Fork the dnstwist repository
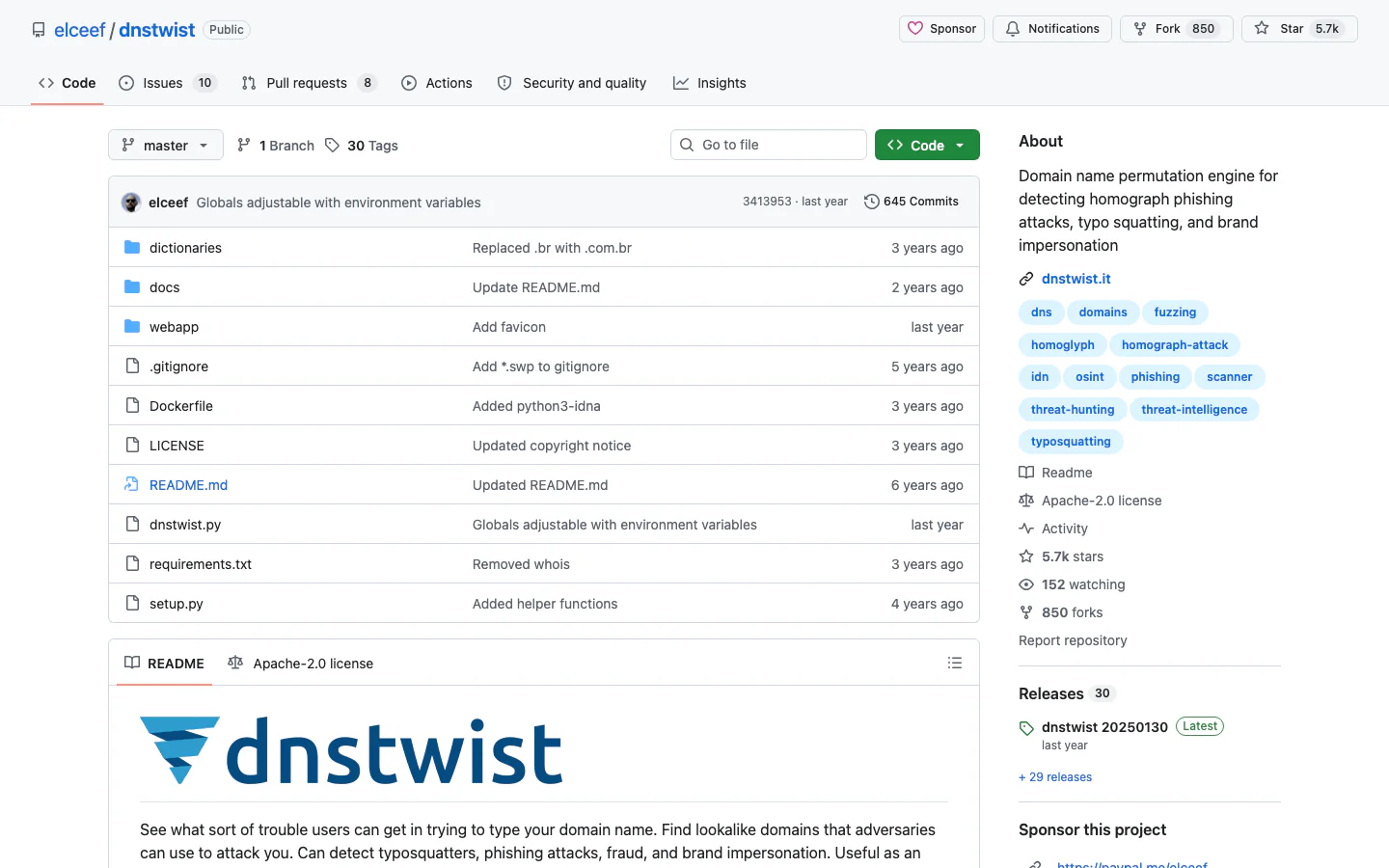The height and width of the screenshot is (868, 1389). 1176,29
